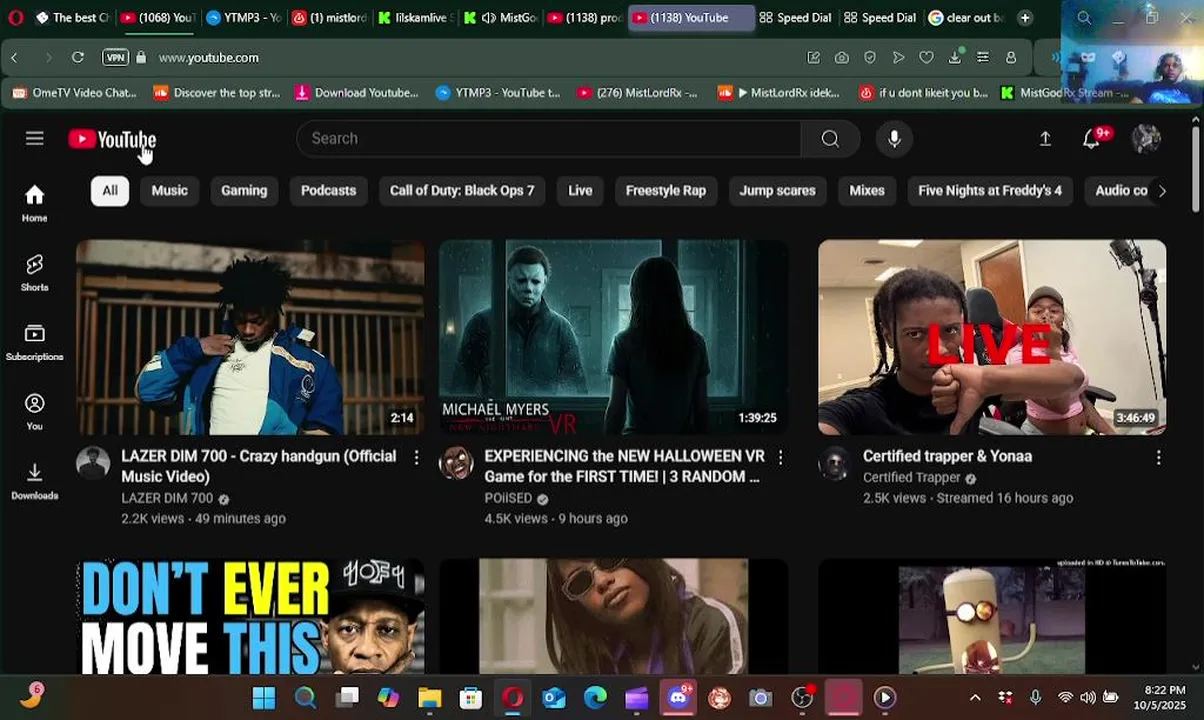This screenshot has height=720, width=1204.
Task: Open the Download Youtube bookmark
Action: (357, 93)
